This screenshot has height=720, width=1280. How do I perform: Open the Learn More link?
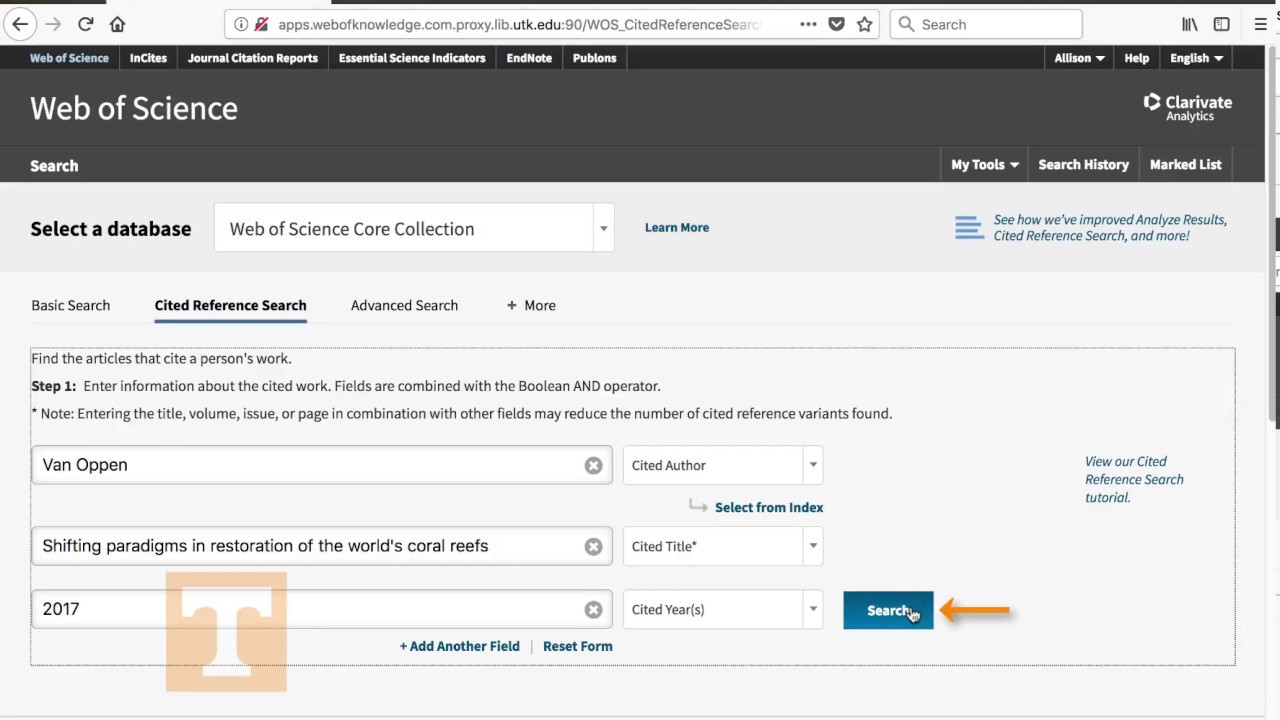tap(677, 227)
